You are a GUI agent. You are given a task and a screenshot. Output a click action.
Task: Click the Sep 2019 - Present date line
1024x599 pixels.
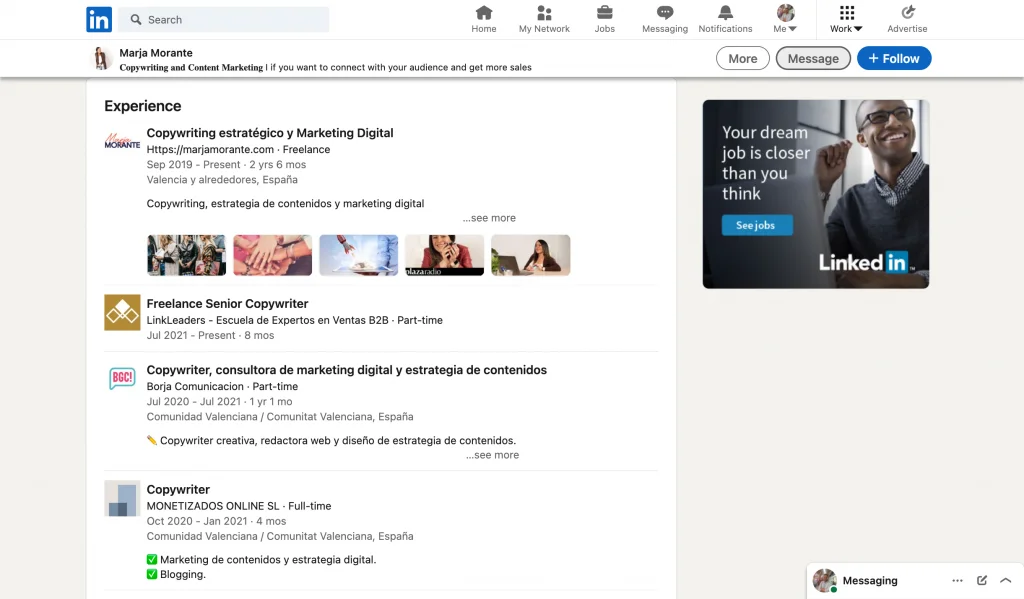226,165
